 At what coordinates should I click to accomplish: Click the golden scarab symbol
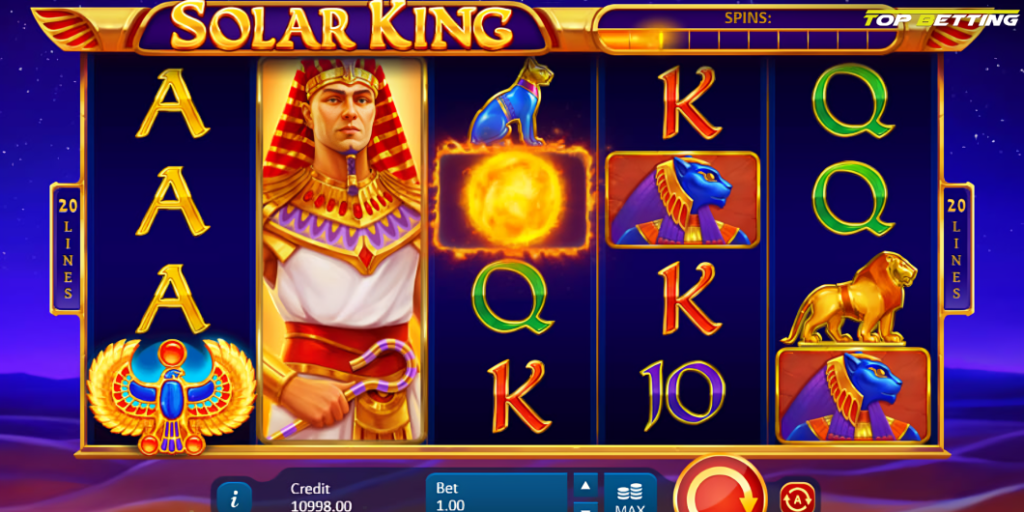(171, 396)
